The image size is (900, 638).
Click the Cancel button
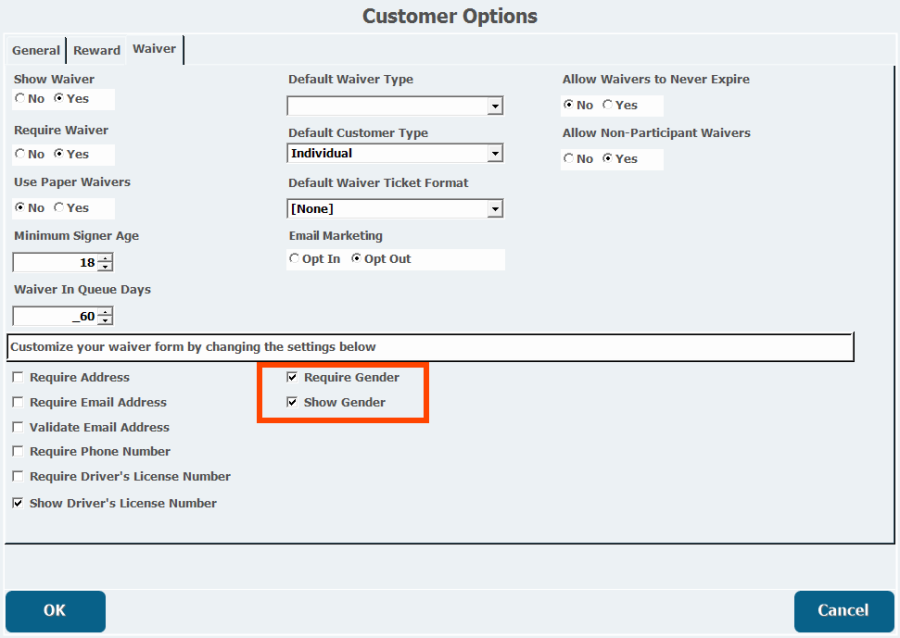(x=843, y=611)
